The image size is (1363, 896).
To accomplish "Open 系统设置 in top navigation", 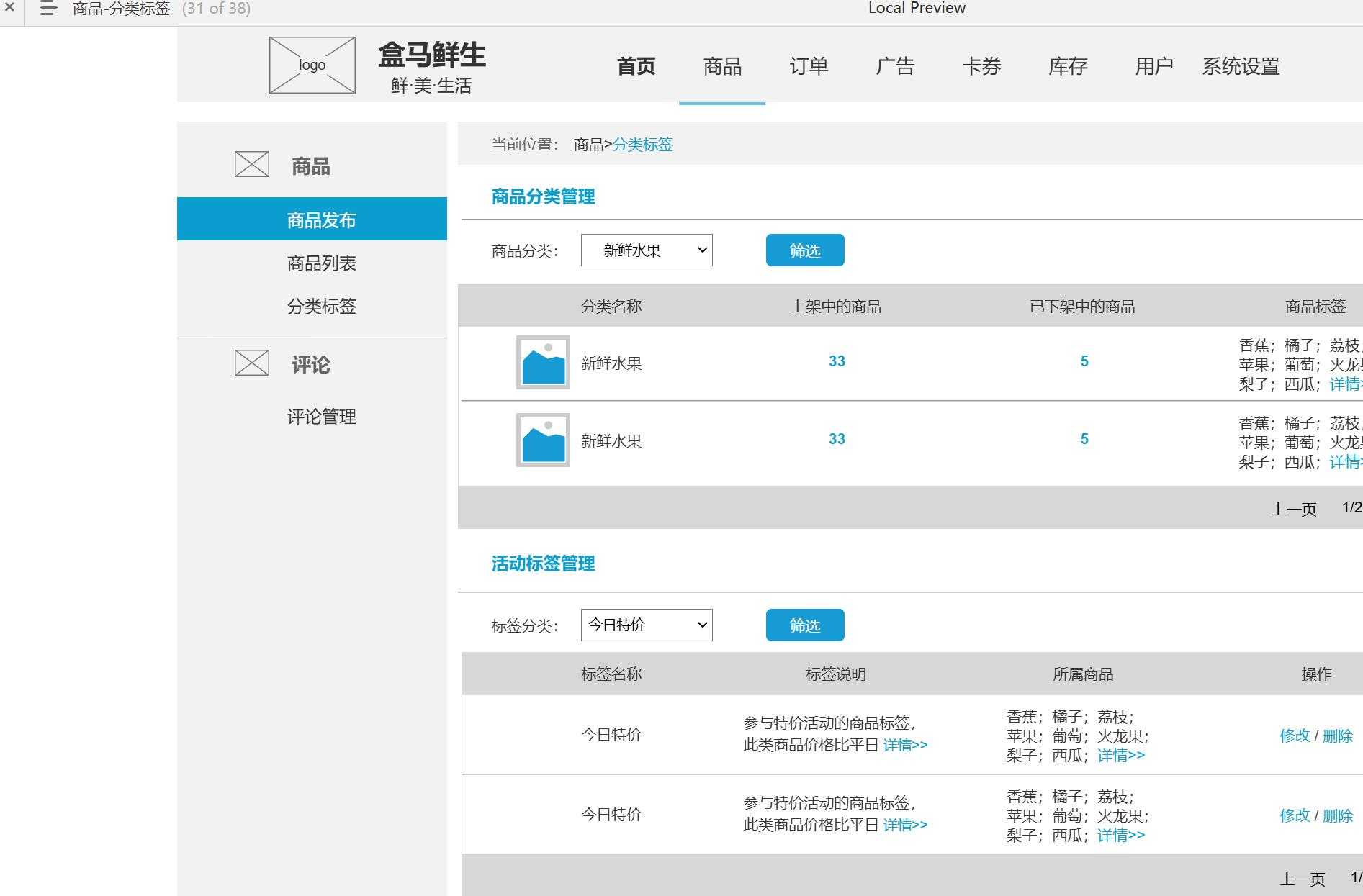I will [x=1240, y=66].
